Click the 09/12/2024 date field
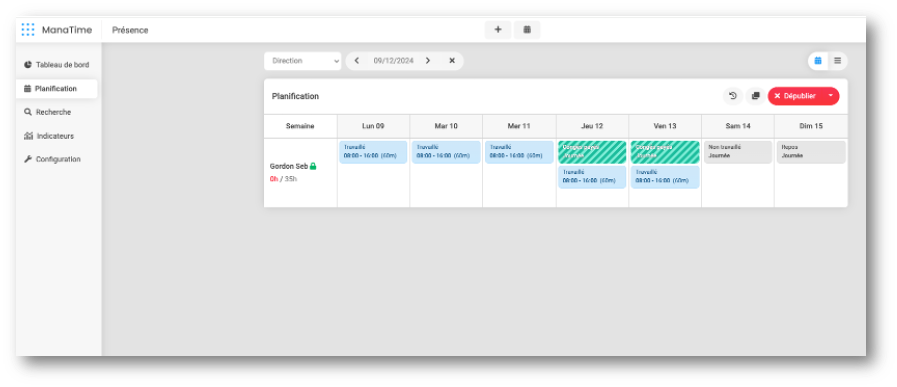This screenshot has width=897, height=387. point(393,61)
